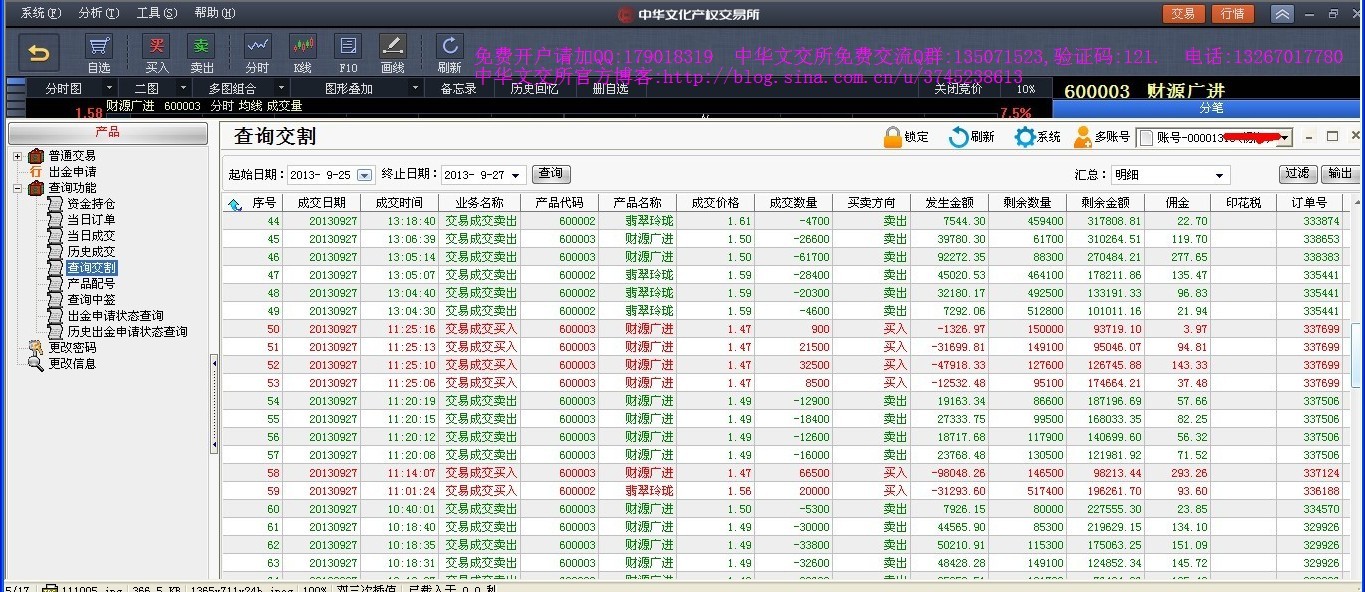Select 查询中签 in the tree

[x=91, y=300]
